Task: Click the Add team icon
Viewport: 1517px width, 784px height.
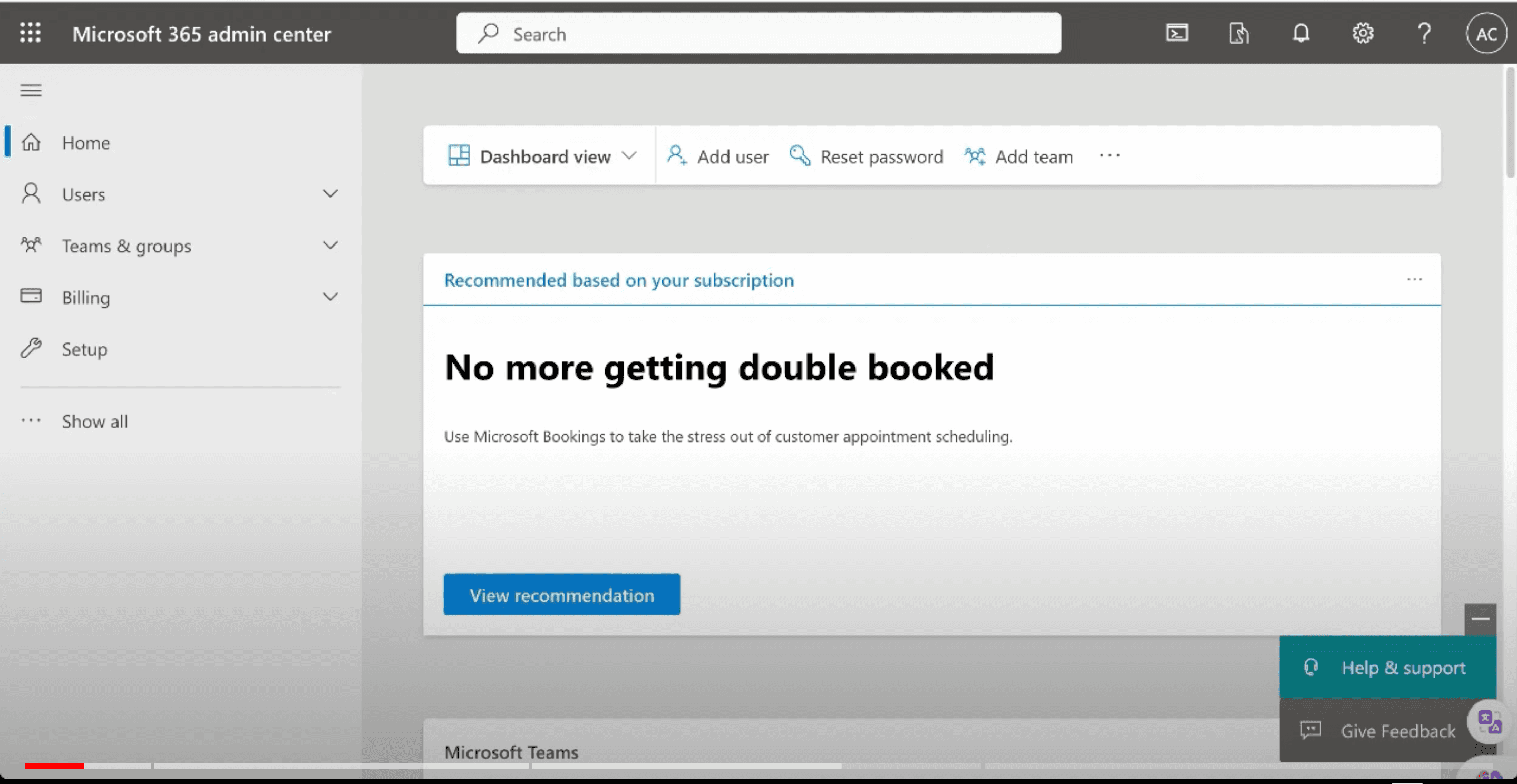Action: click(974, 155)
